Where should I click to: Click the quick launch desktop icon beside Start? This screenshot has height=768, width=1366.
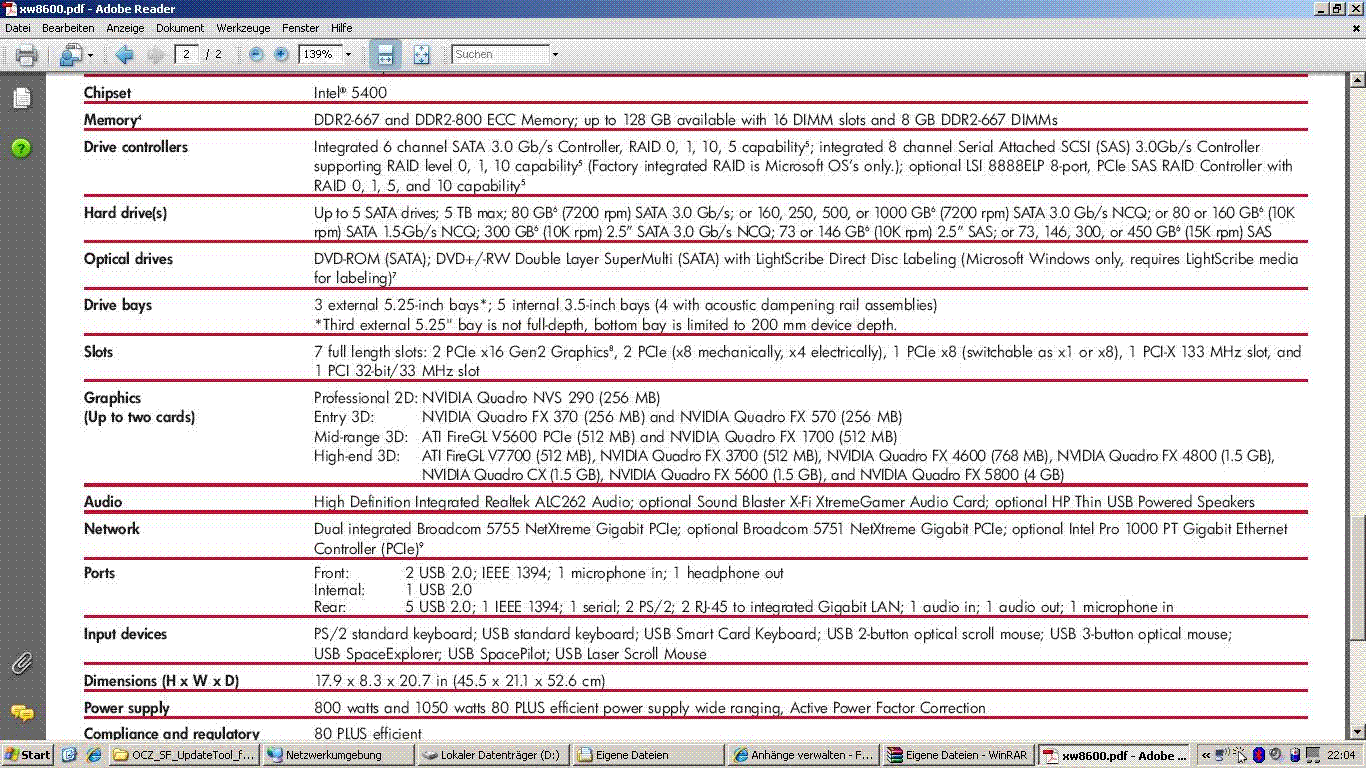tap(69, 755)
